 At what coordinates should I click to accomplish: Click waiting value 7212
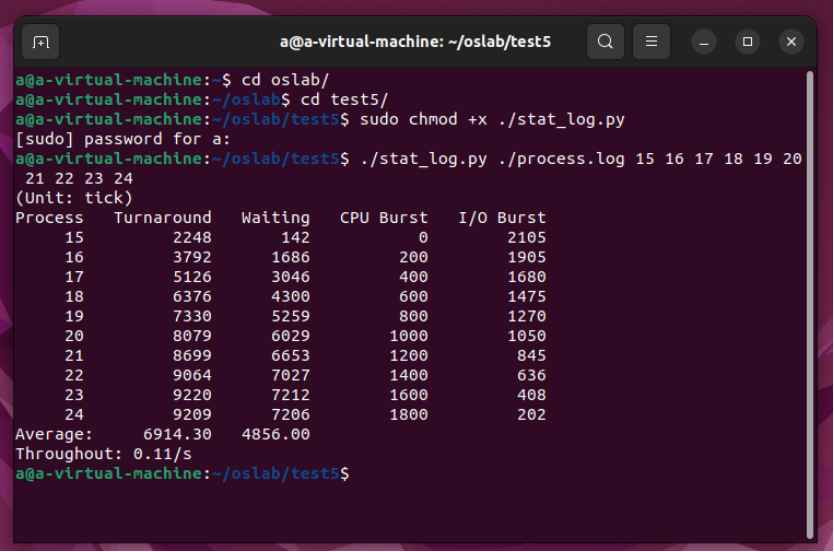click(290, 395)
